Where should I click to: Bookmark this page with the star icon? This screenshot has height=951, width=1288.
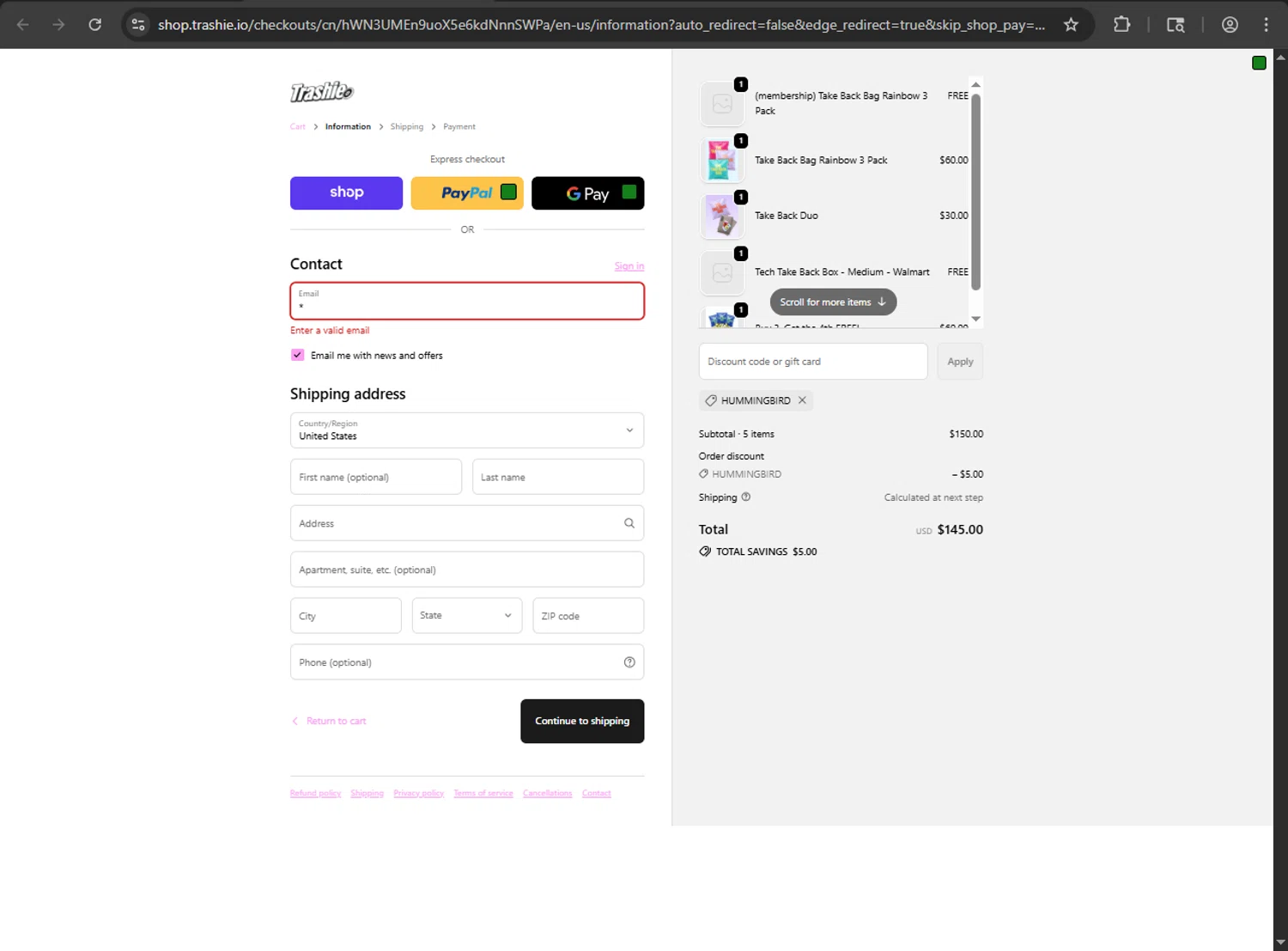[1071, 25]
